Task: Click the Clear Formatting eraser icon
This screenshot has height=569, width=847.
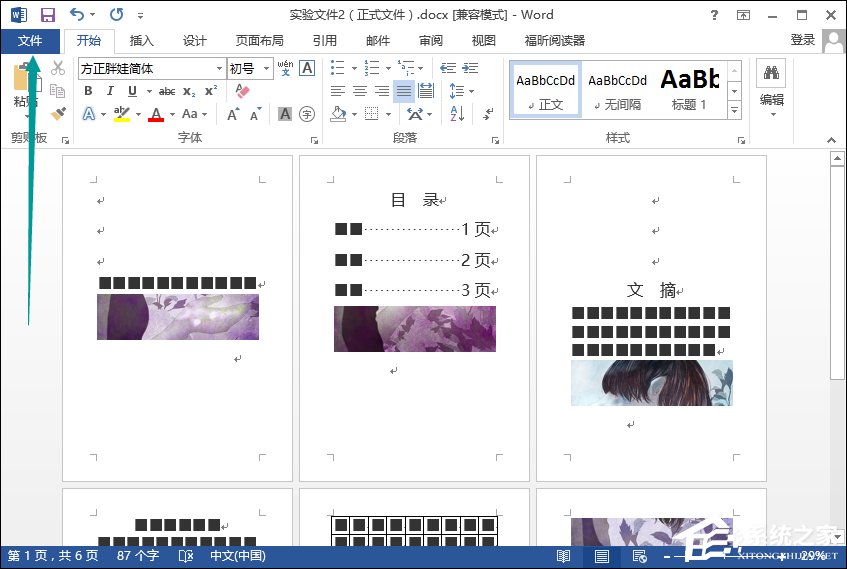Action: [x=241, y=91]
